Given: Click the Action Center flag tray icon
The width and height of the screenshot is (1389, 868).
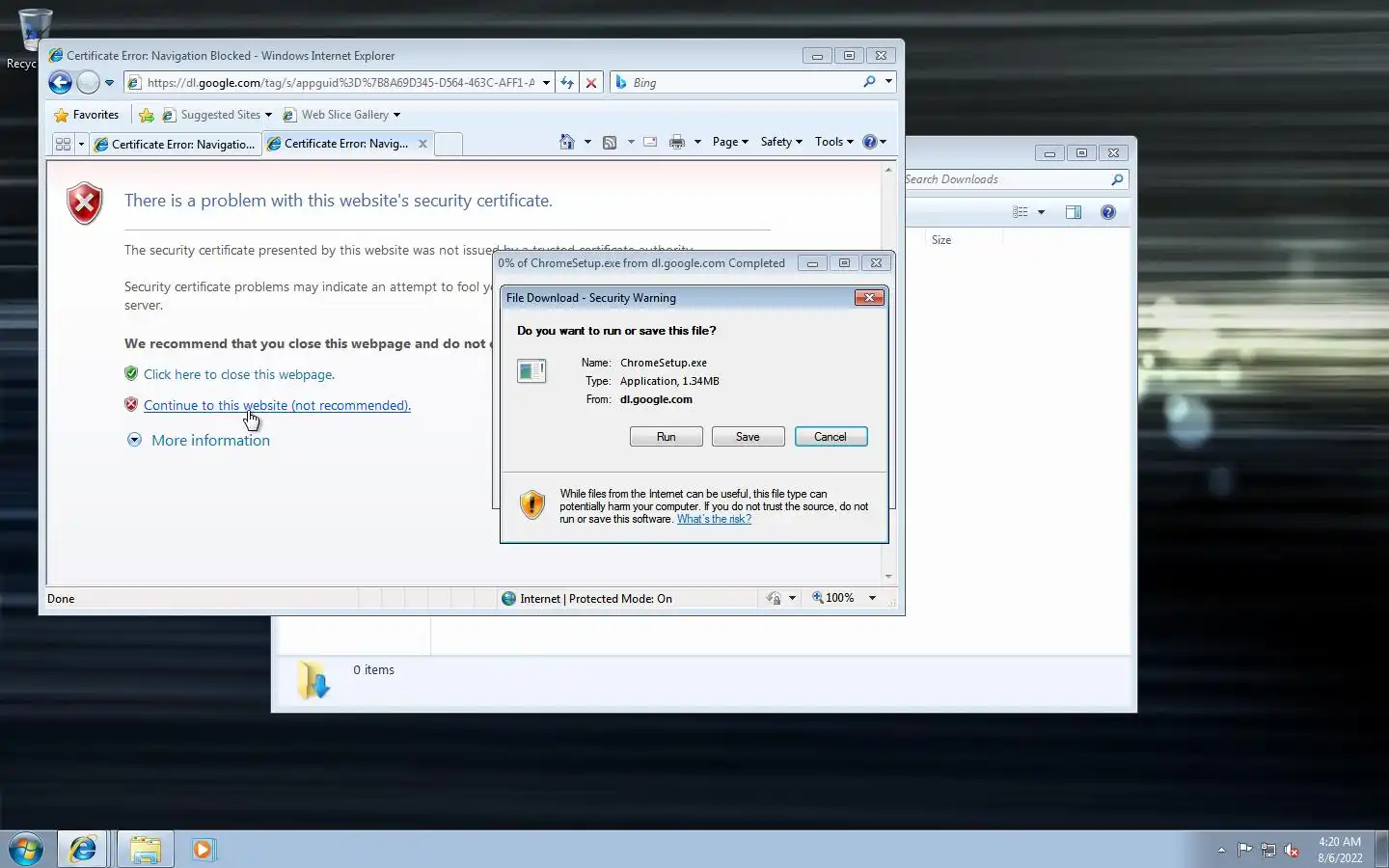Looking at the screenshot, I should coord(1244,850).
